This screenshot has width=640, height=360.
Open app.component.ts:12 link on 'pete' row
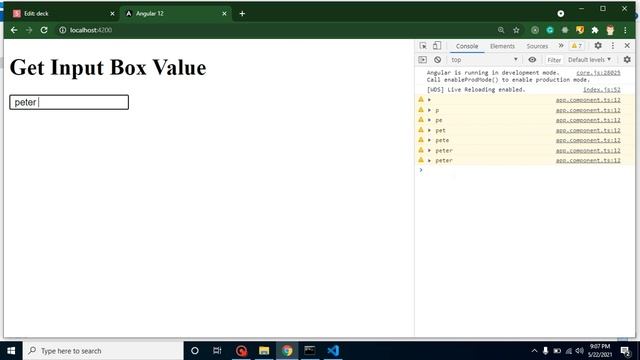(588, 140)
